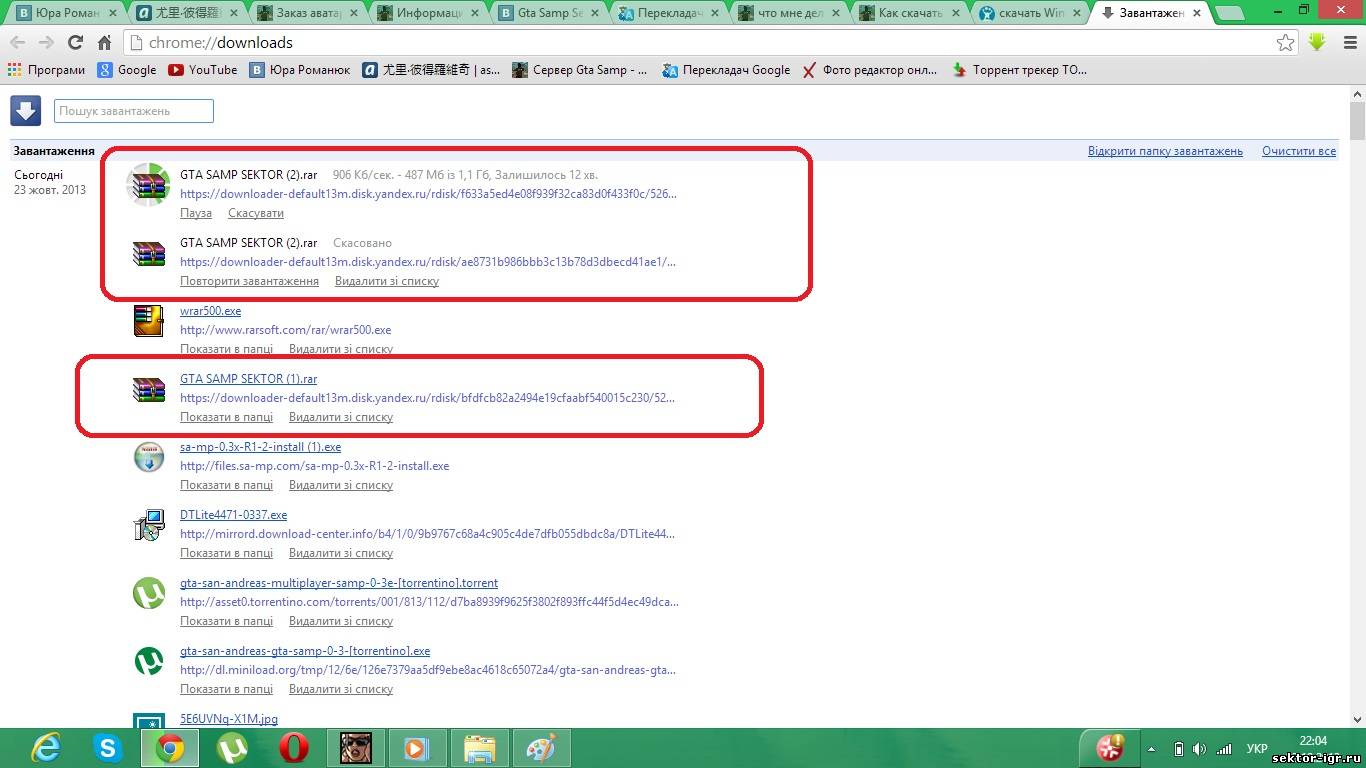Open the Перекладач Google bookmark

[x=726, y=70]
